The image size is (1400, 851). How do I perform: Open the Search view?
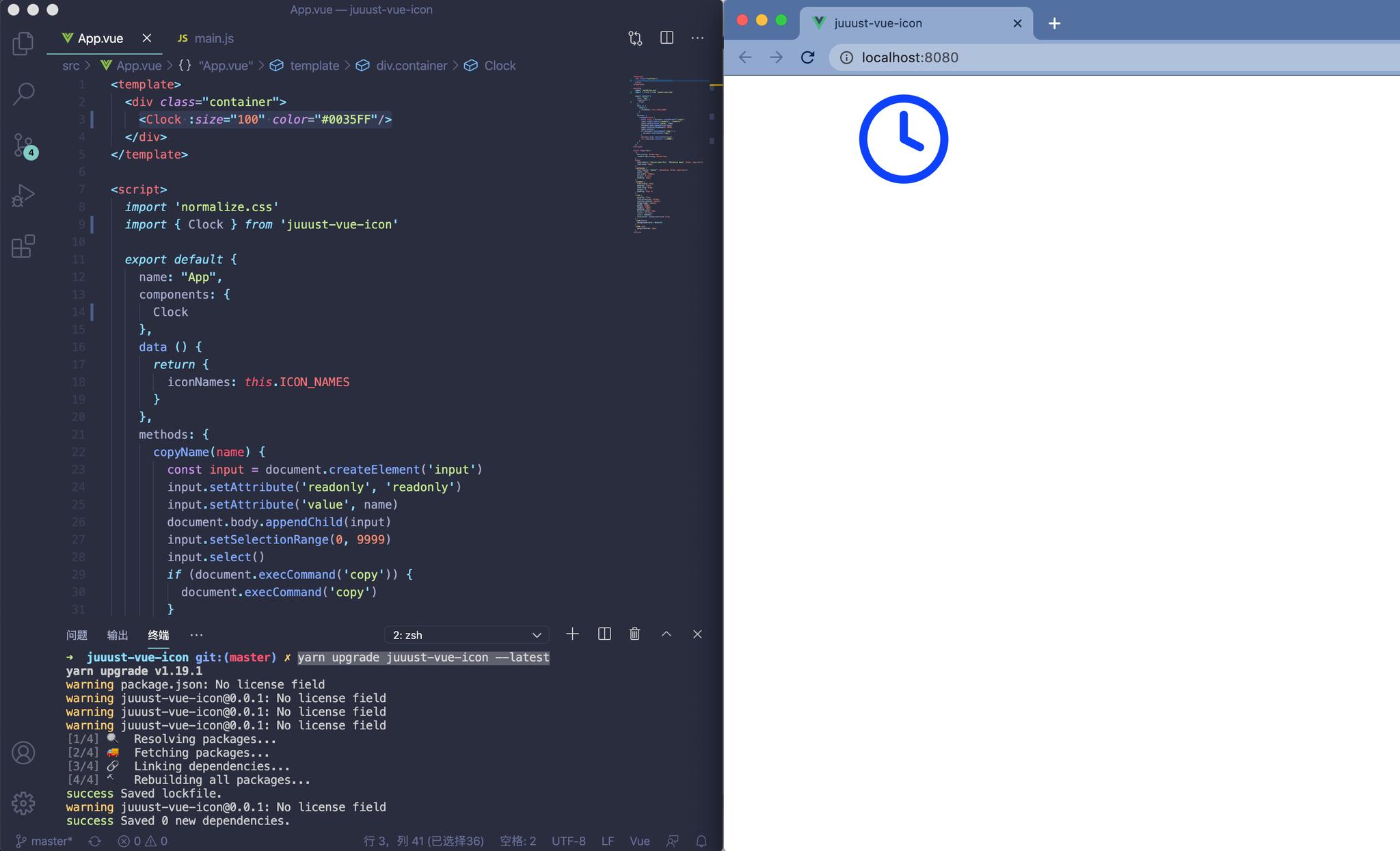click(23, 94)
